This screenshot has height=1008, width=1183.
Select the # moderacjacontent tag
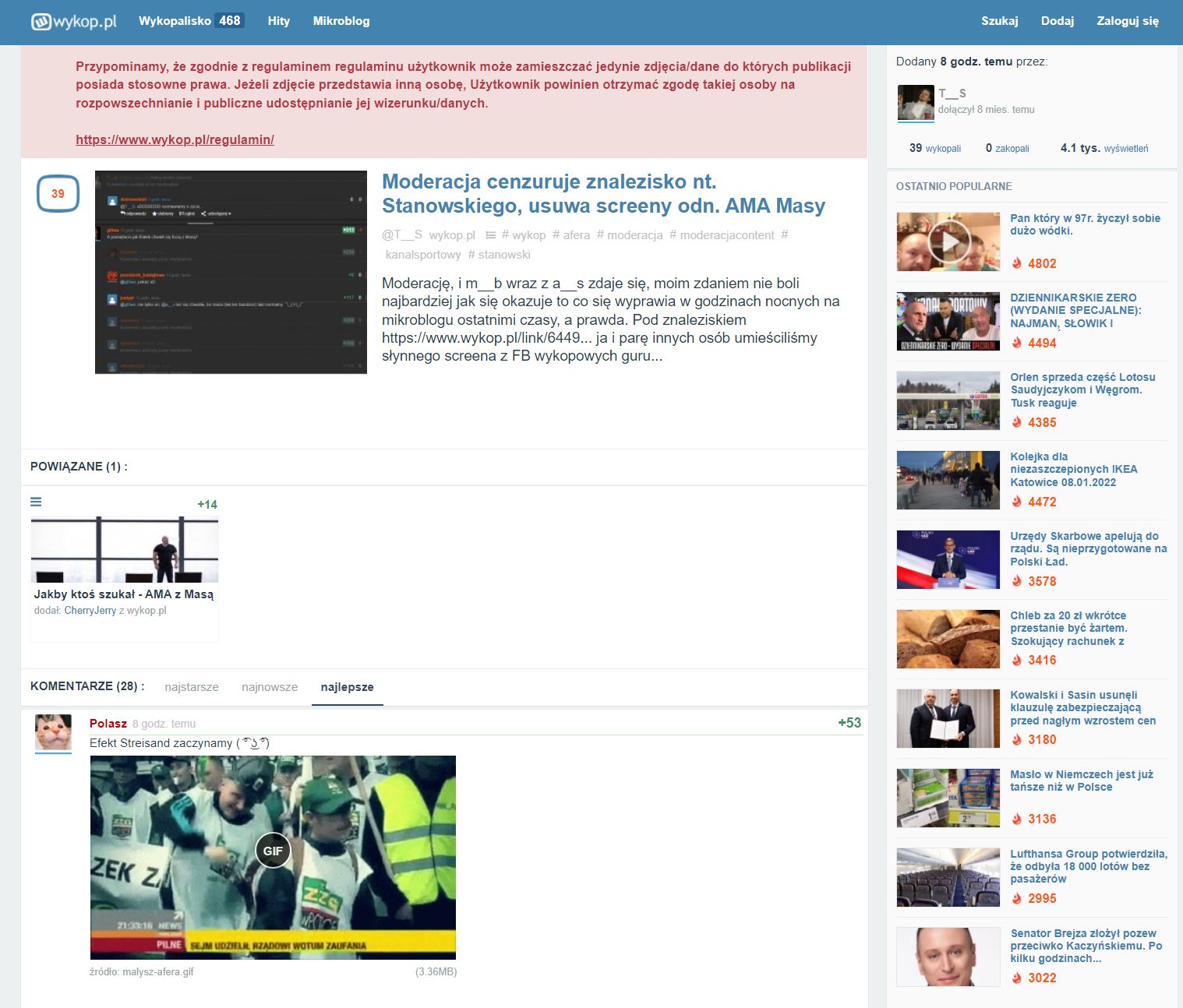coord(722,234)
